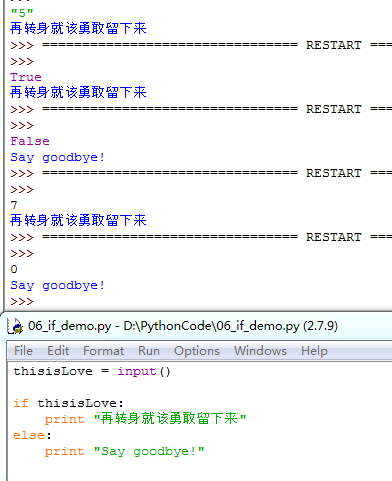Viewport: 392px width, 481px height.
Task: Click the '7' input in the shell
Action: click(x=14, y=205)
